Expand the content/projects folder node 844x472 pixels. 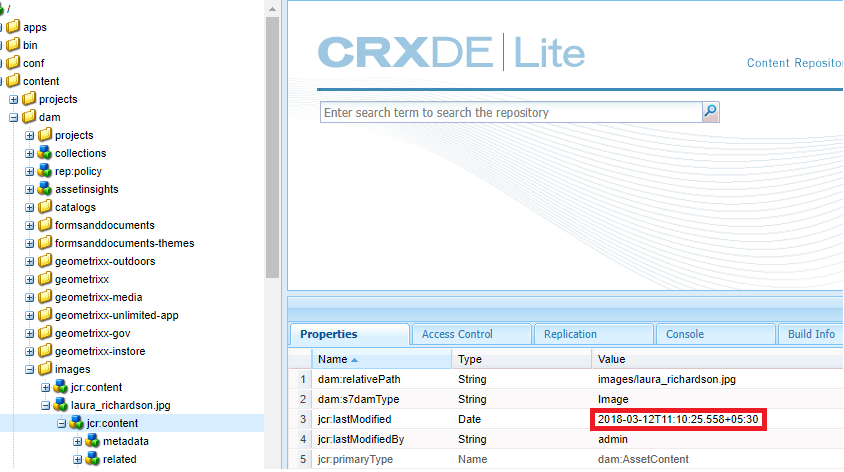tap(13, 100)
